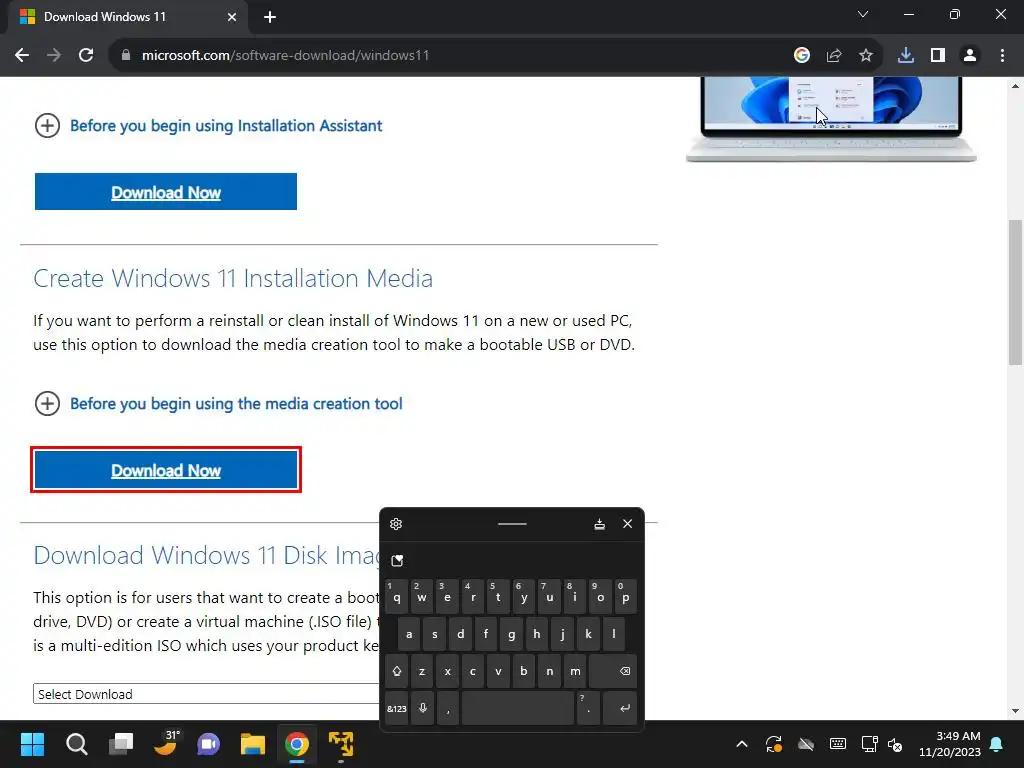1024x768 pixels.
Task: Dock the touch keyboard
Action: 600,524
